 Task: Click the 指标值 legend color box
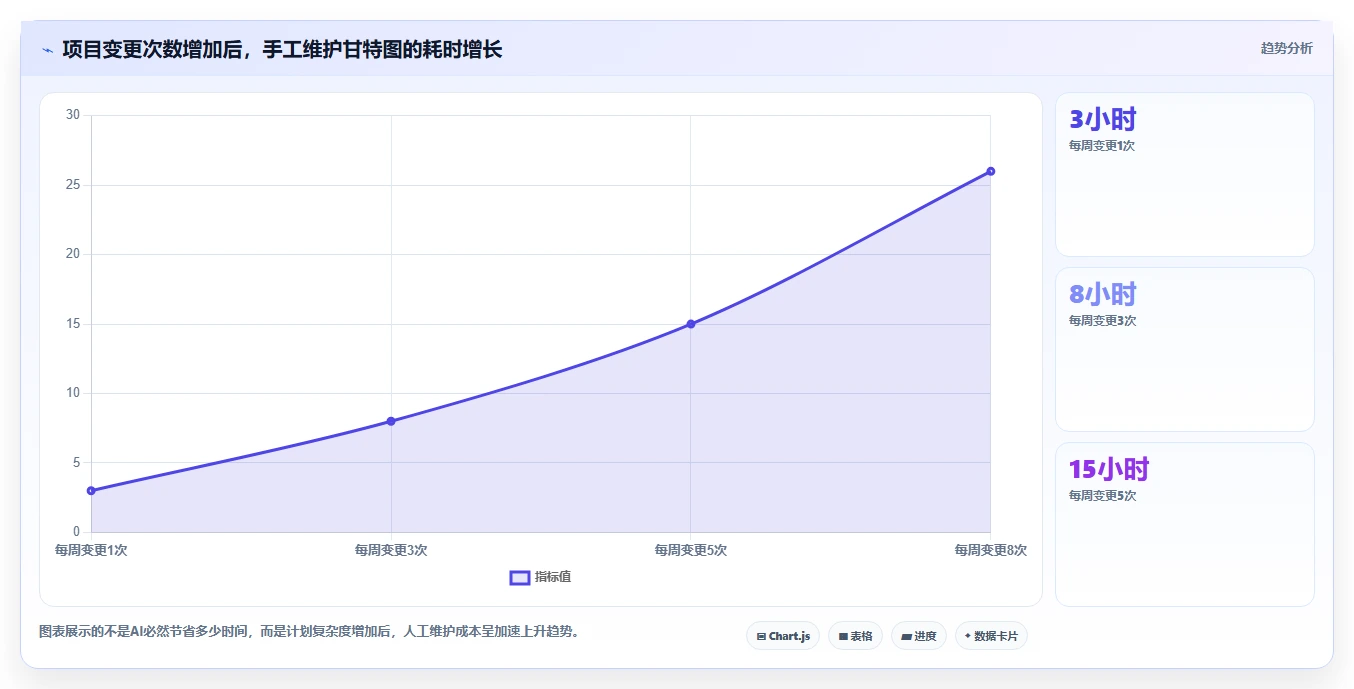coord(520,577)
